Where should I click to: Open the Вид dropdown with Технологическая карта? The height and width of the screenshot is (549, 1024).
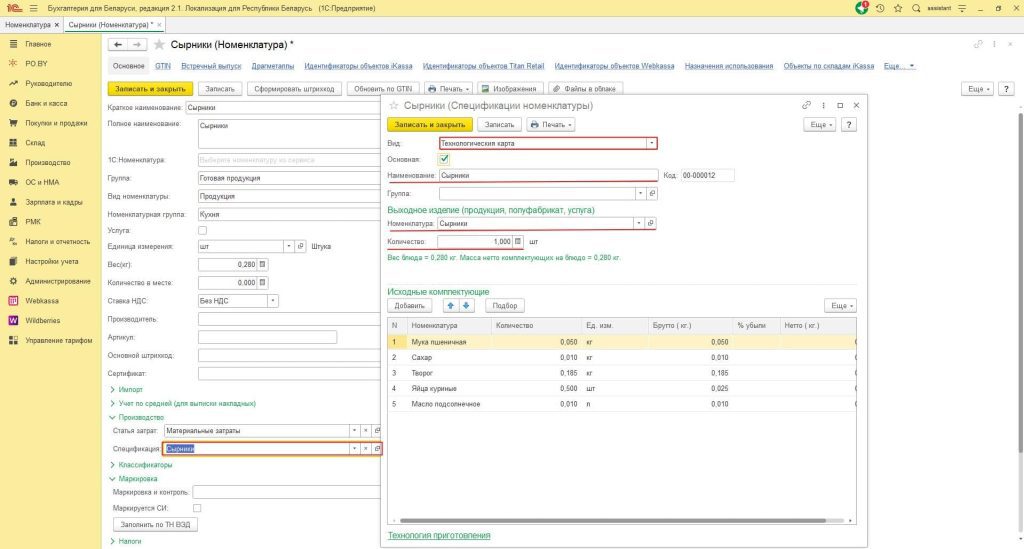pos(652,143)
